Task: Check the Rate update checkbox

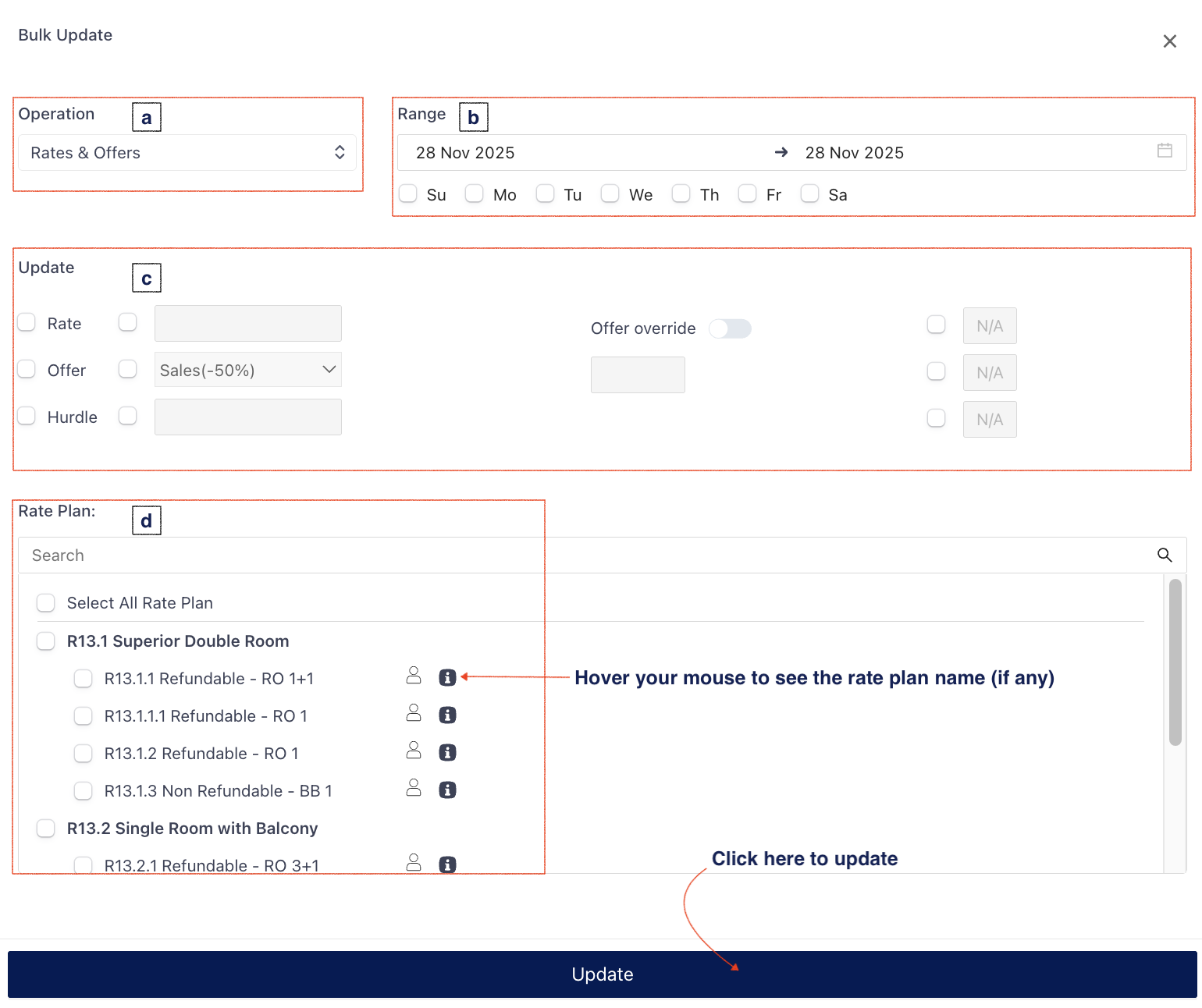Action: pos(27,323)
